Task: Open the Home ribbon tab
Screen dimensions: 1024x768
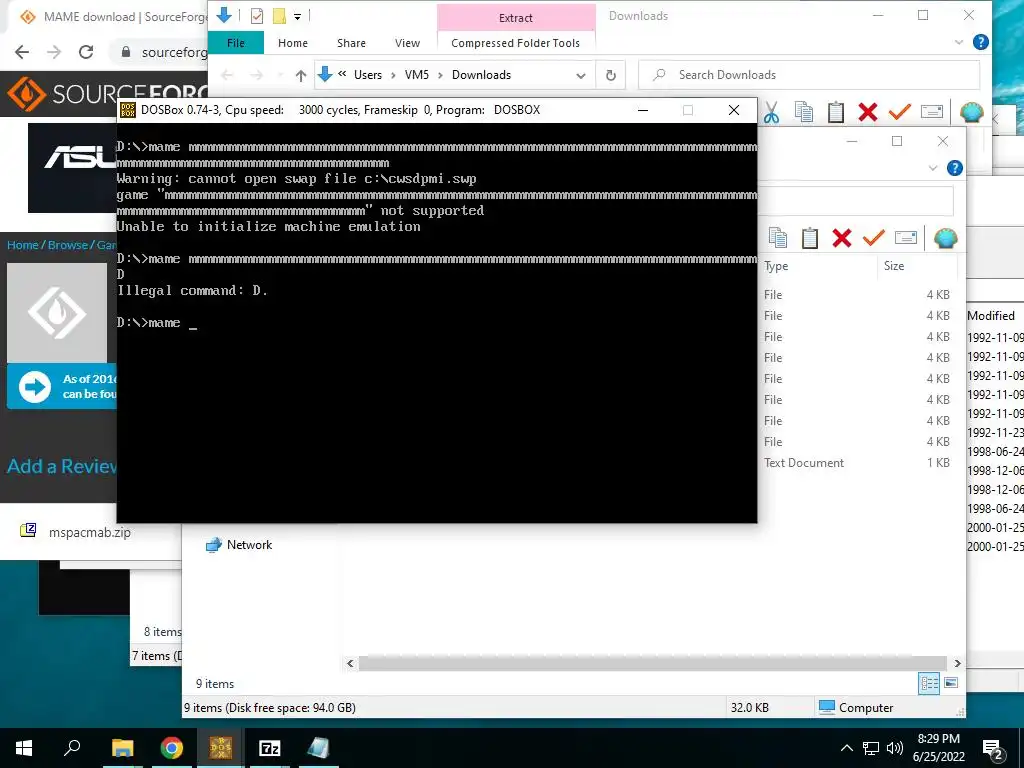Action: click(293, 43)
